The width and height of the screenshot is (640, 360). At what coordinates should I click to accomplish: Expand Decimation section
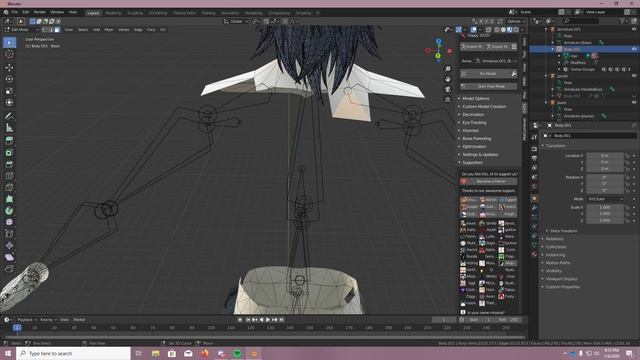pyautogui.click(x=473, y=115)
